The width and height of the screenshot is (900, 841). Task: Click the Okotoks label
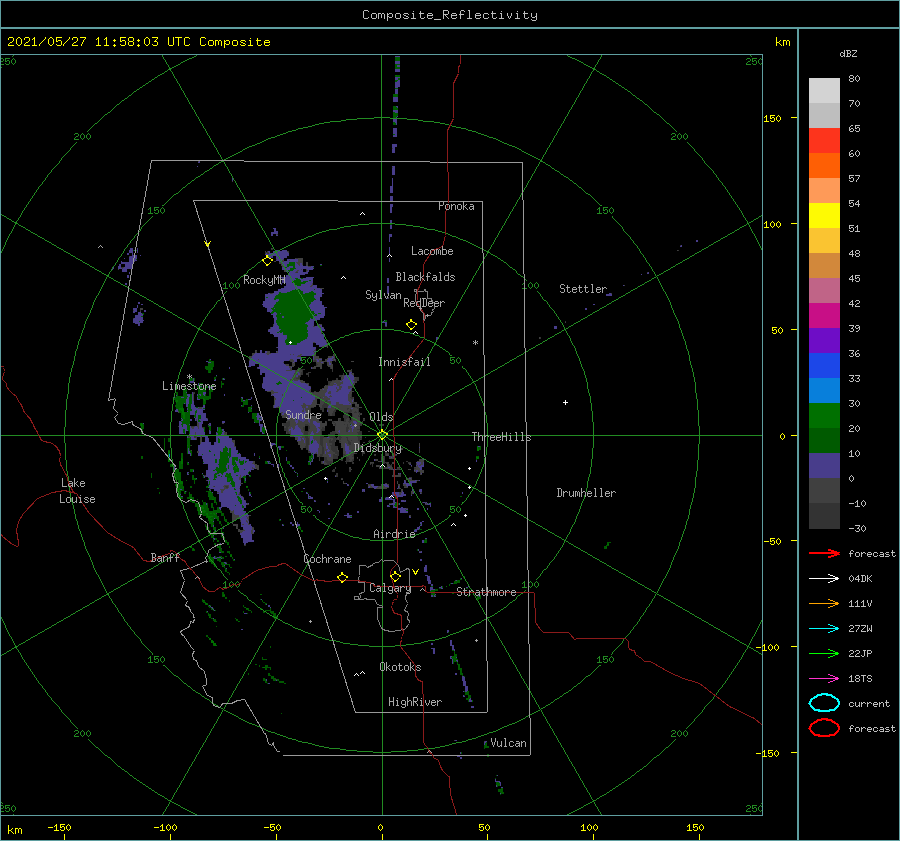[x=400, y=667]
